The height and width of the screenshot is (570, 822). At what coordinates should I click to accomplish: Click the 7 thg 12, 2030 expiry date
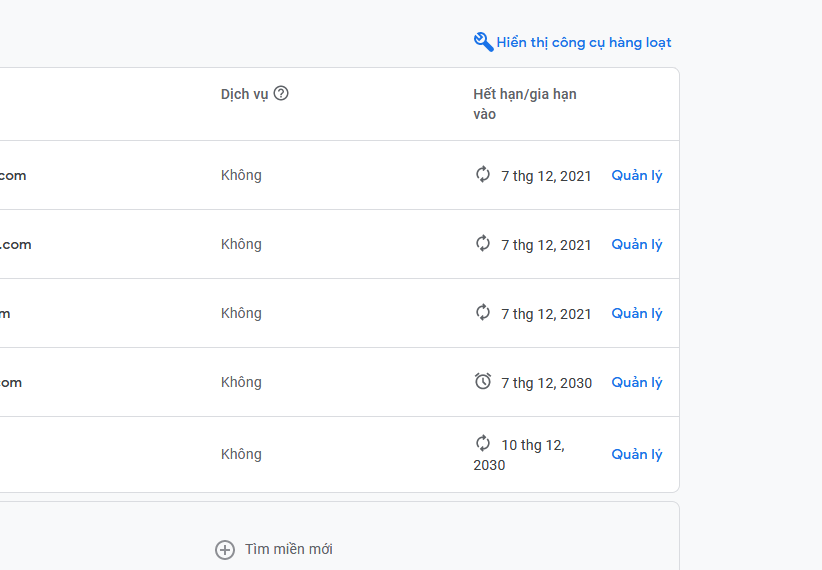[x=546, y=383]
